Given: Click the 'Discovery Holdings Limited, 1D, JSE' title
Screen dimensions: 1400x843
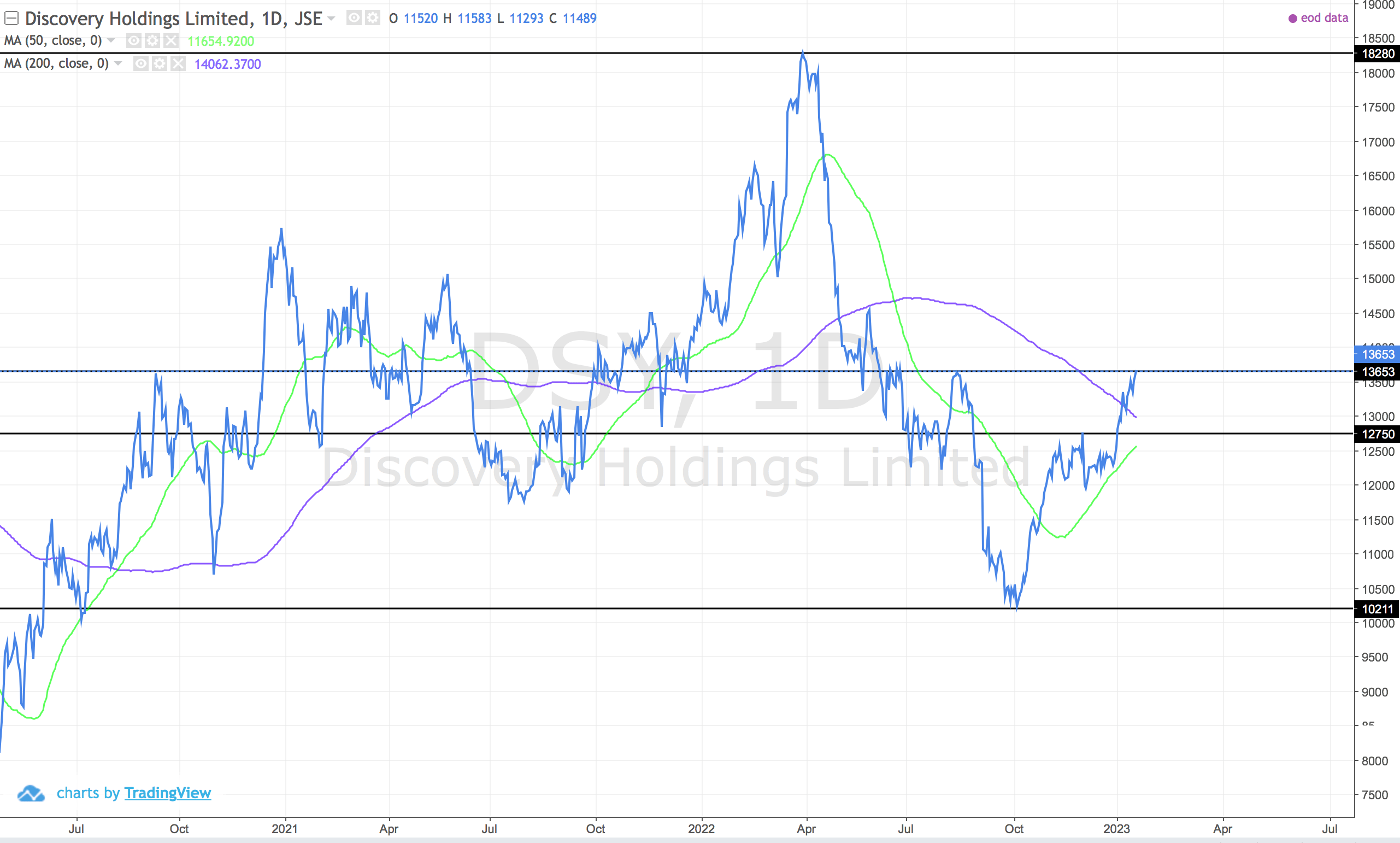Looking at the screenshot, I should tap(174, 19).
